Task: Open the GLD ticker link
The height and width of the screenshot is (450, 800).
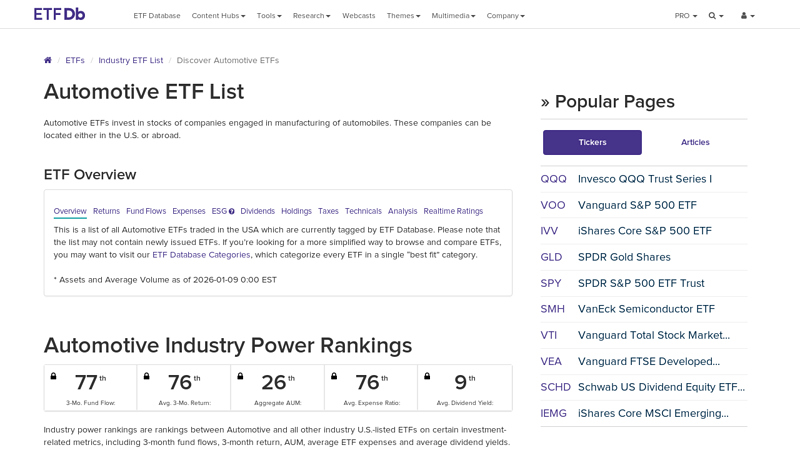Action: (551, 257)
